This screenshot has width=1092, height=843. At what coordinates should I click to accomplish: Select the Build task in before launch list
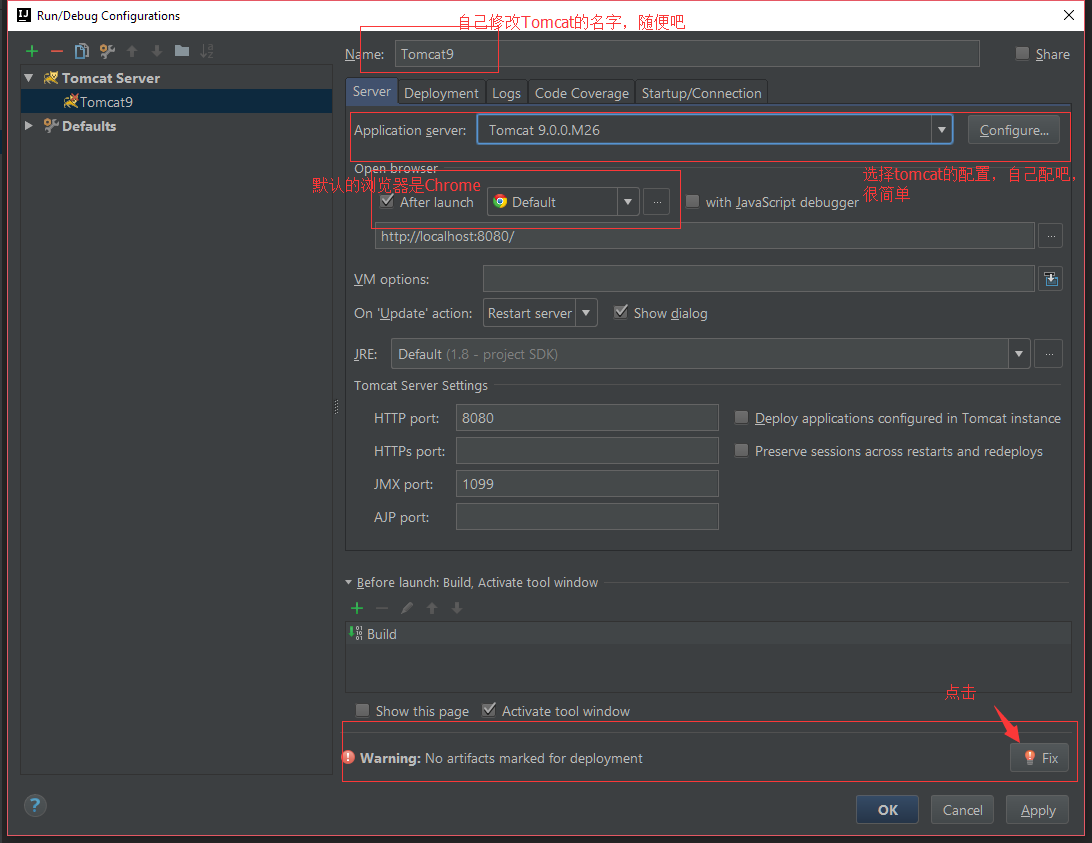pos(708,634)
